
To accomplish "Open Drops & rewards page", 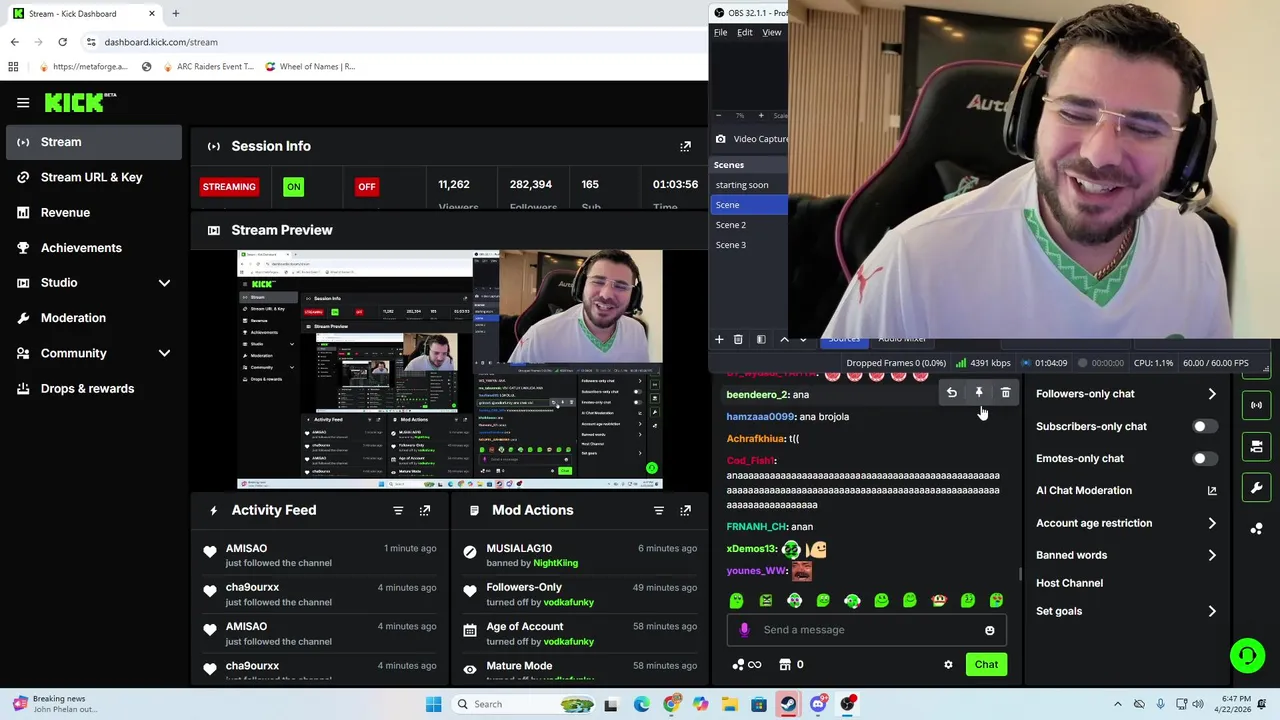I will pos(94,388).
